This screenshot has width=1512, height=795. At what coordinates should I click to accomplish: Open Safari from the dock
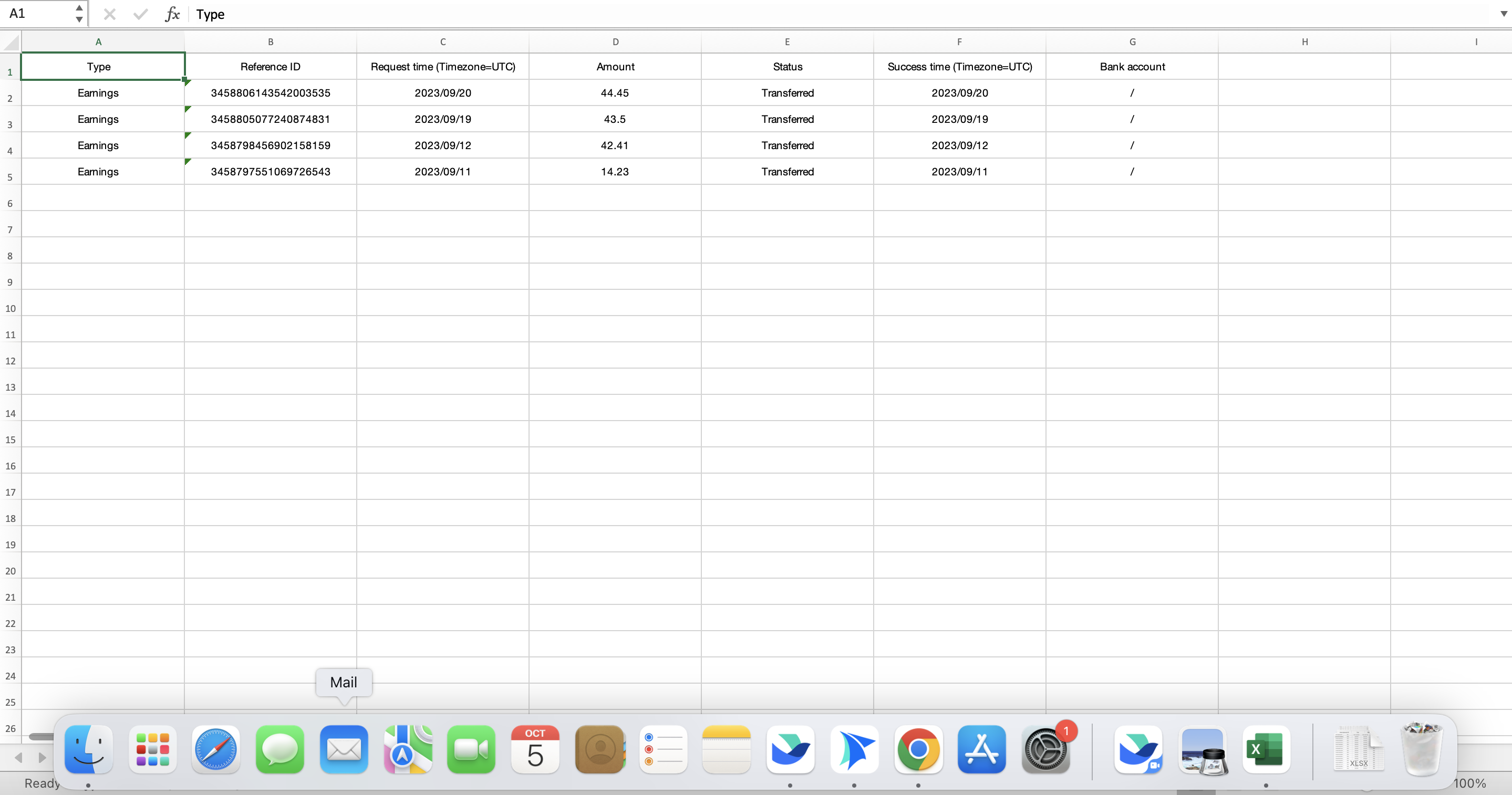point(216,749)
